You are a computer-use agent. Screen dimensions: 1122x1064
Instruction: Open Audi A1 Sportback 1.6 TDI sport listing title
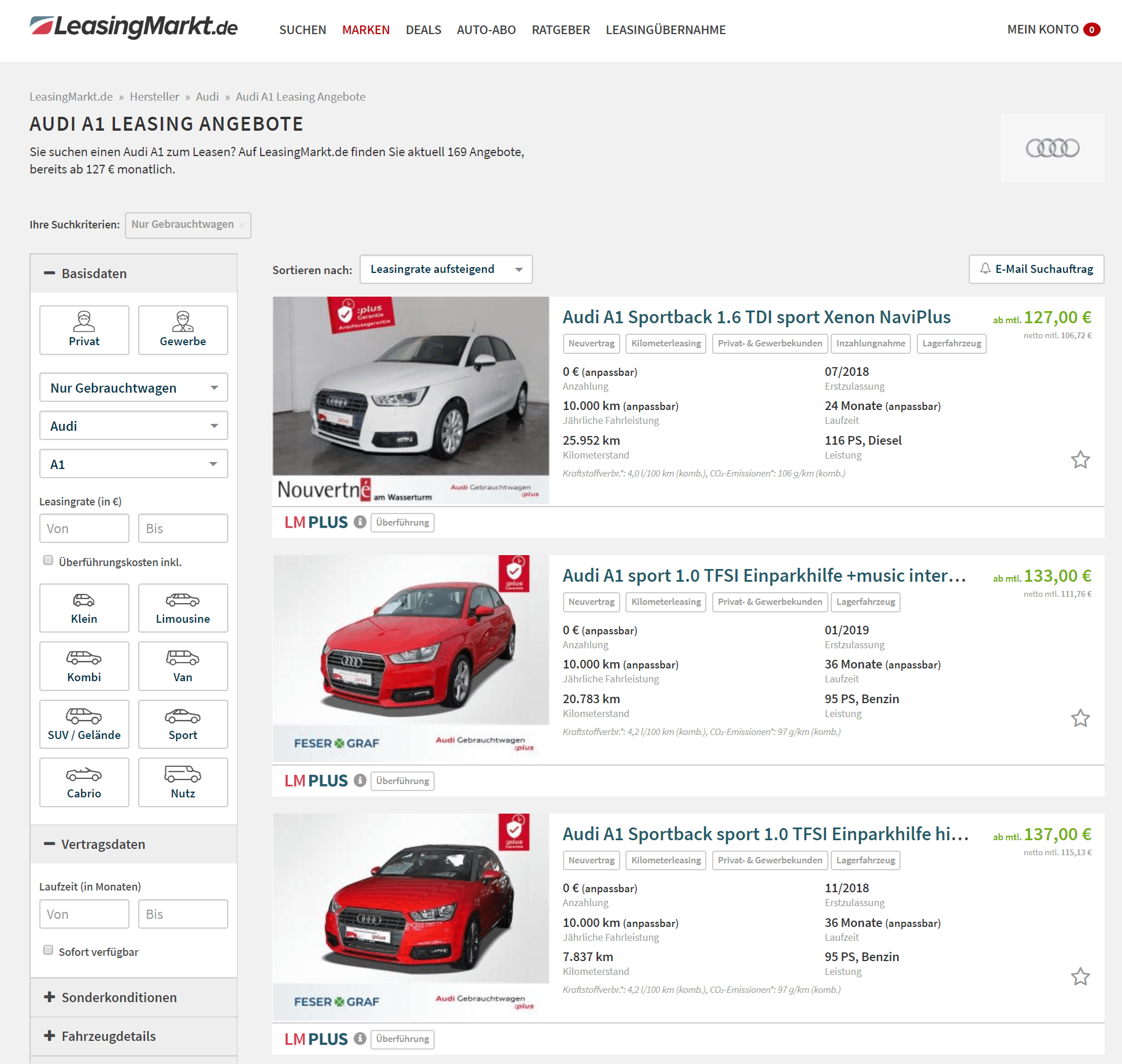pyautogui.click(x=757, y=317)
